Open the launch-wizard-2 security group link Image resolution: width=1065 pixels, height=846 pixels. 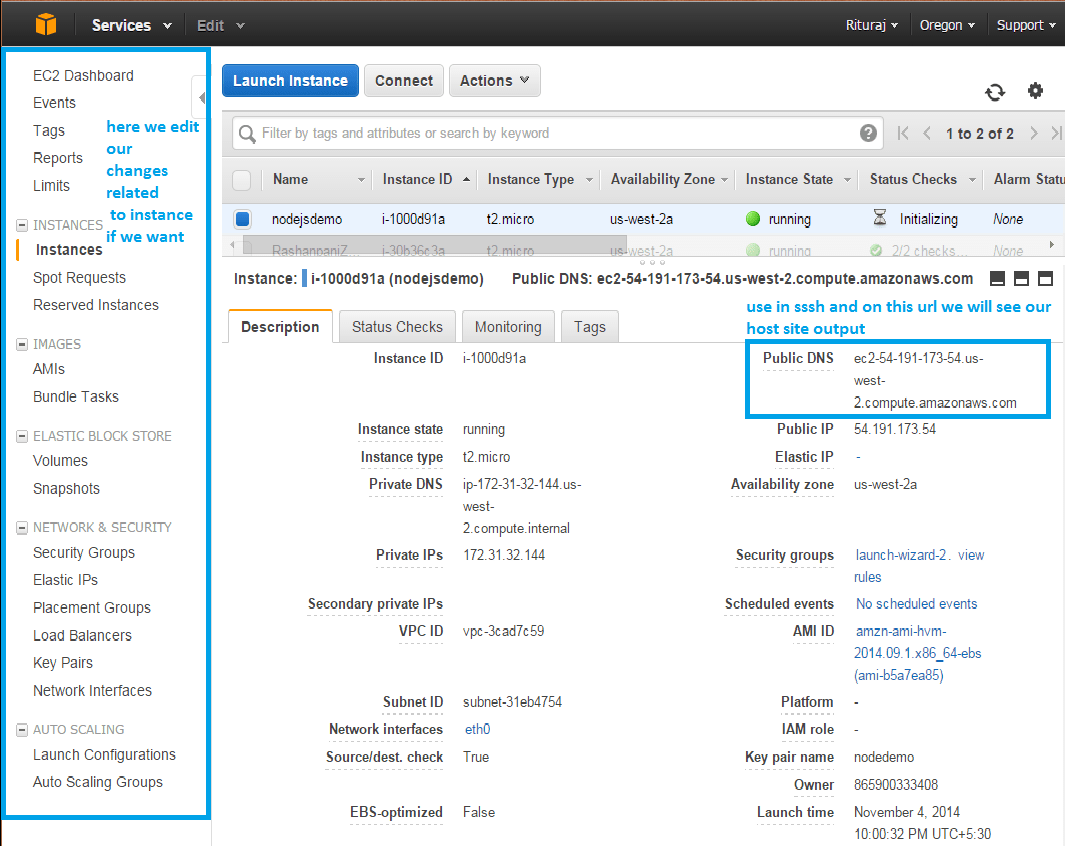pos(901,555)
